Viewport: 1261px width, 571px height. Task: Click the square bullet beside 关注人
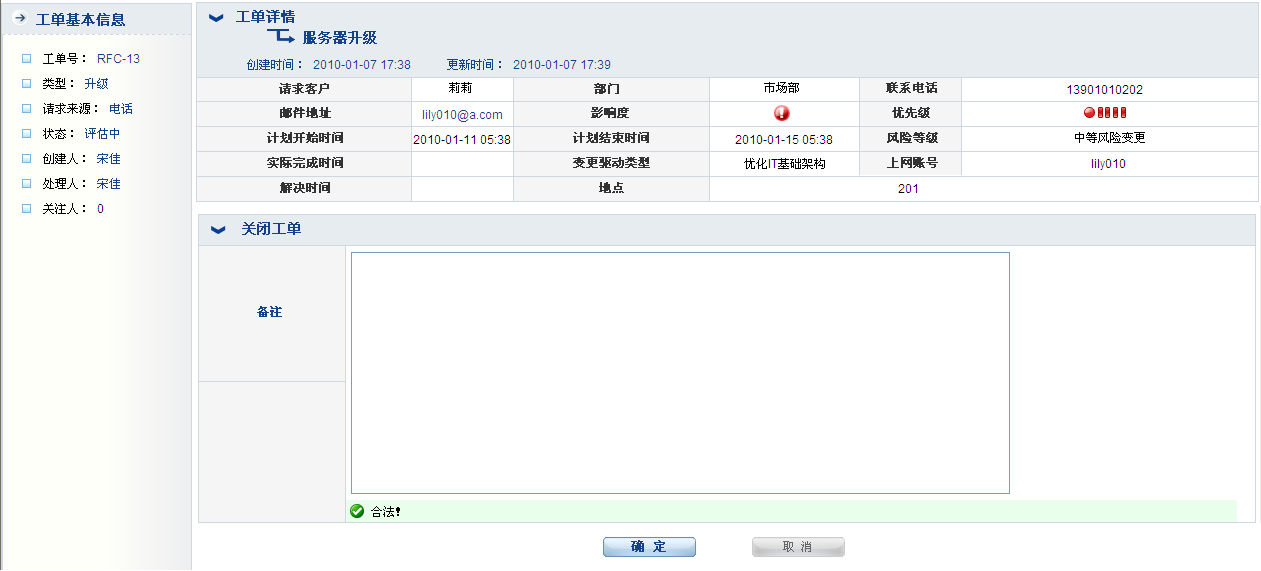click(27, 209)
